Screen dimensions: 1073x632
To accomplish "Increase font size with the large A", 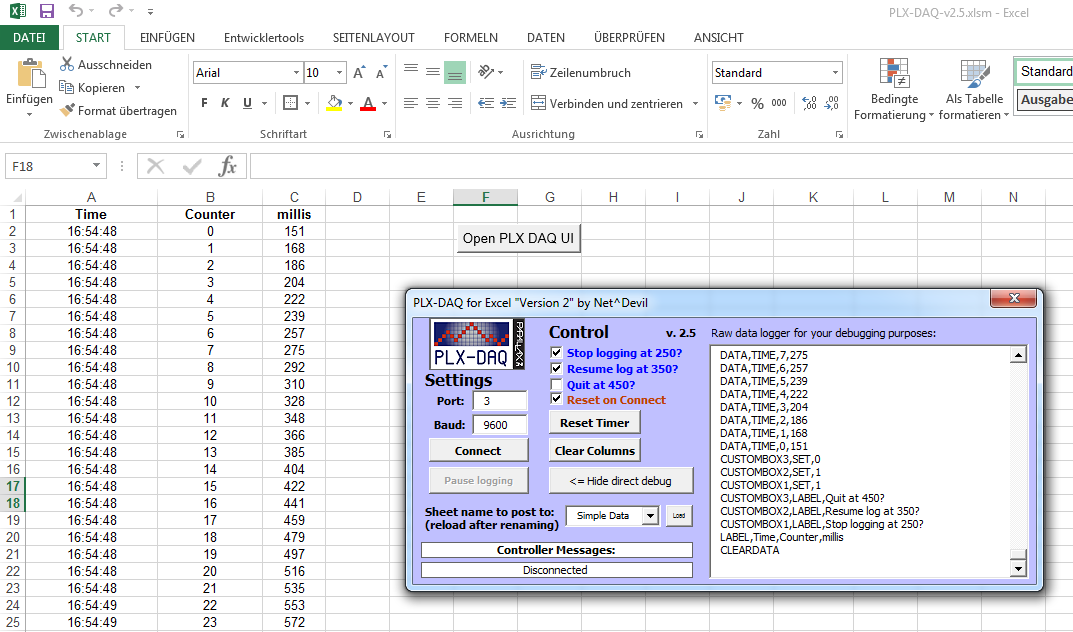I will [x=359, y=73].
